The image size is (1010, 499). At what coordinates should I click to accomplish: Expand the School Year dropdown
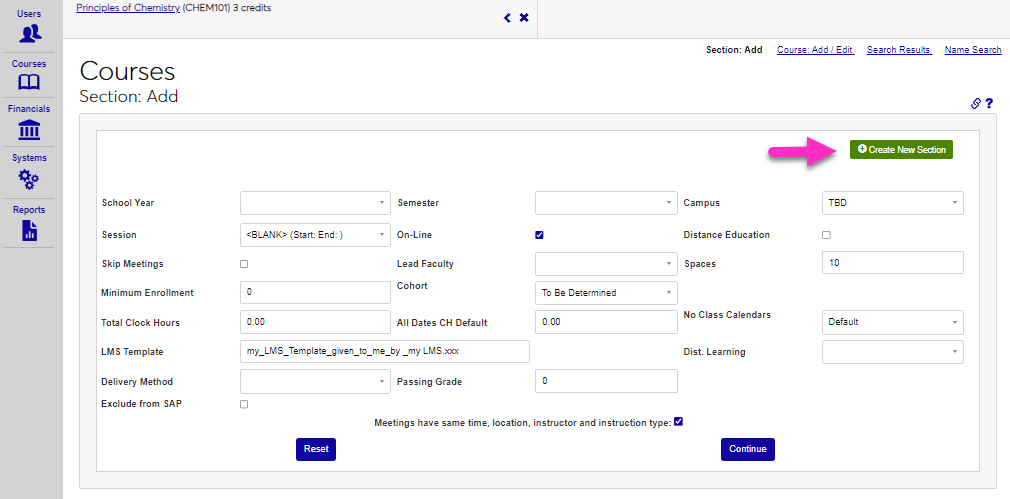(315, 203)
